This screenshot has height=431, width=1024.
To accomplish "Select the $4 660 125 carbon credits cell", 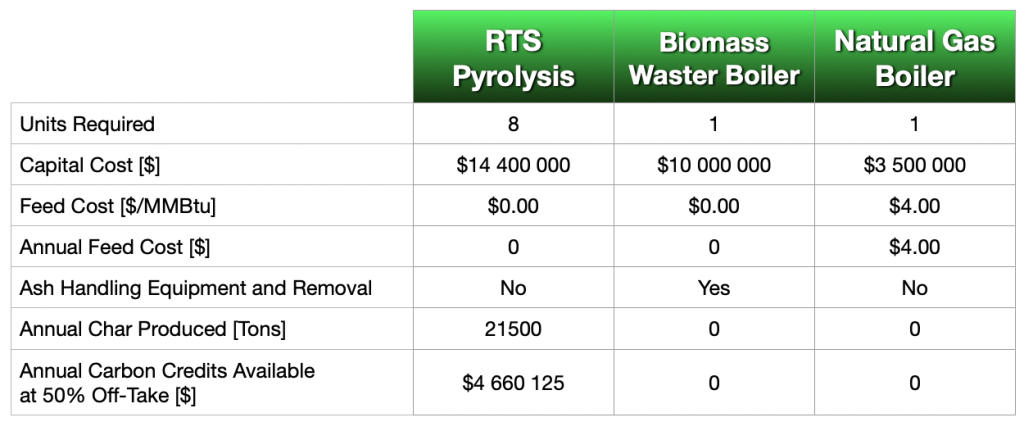I will coord(513,382).
